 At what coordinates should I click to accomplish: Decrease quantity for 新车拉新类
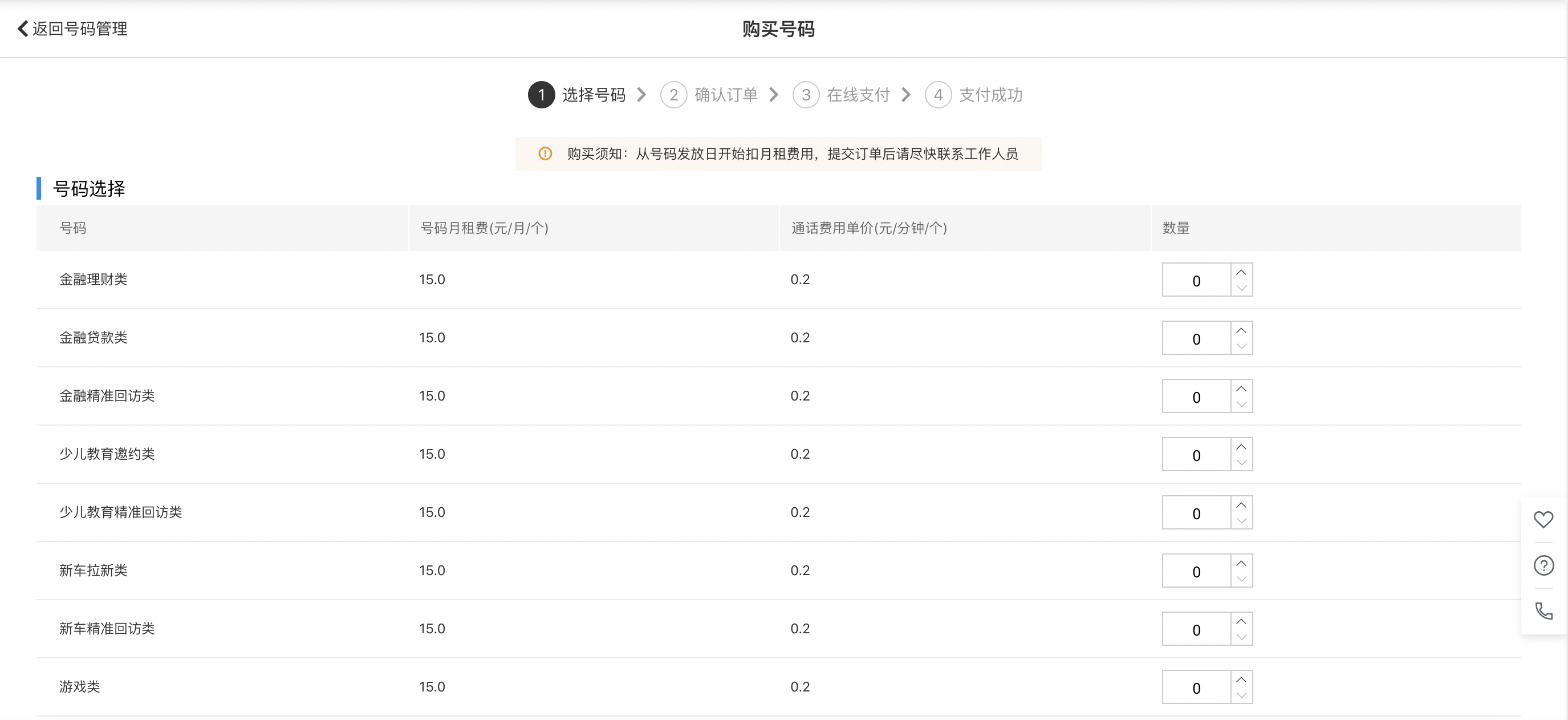click(1241, 579)
